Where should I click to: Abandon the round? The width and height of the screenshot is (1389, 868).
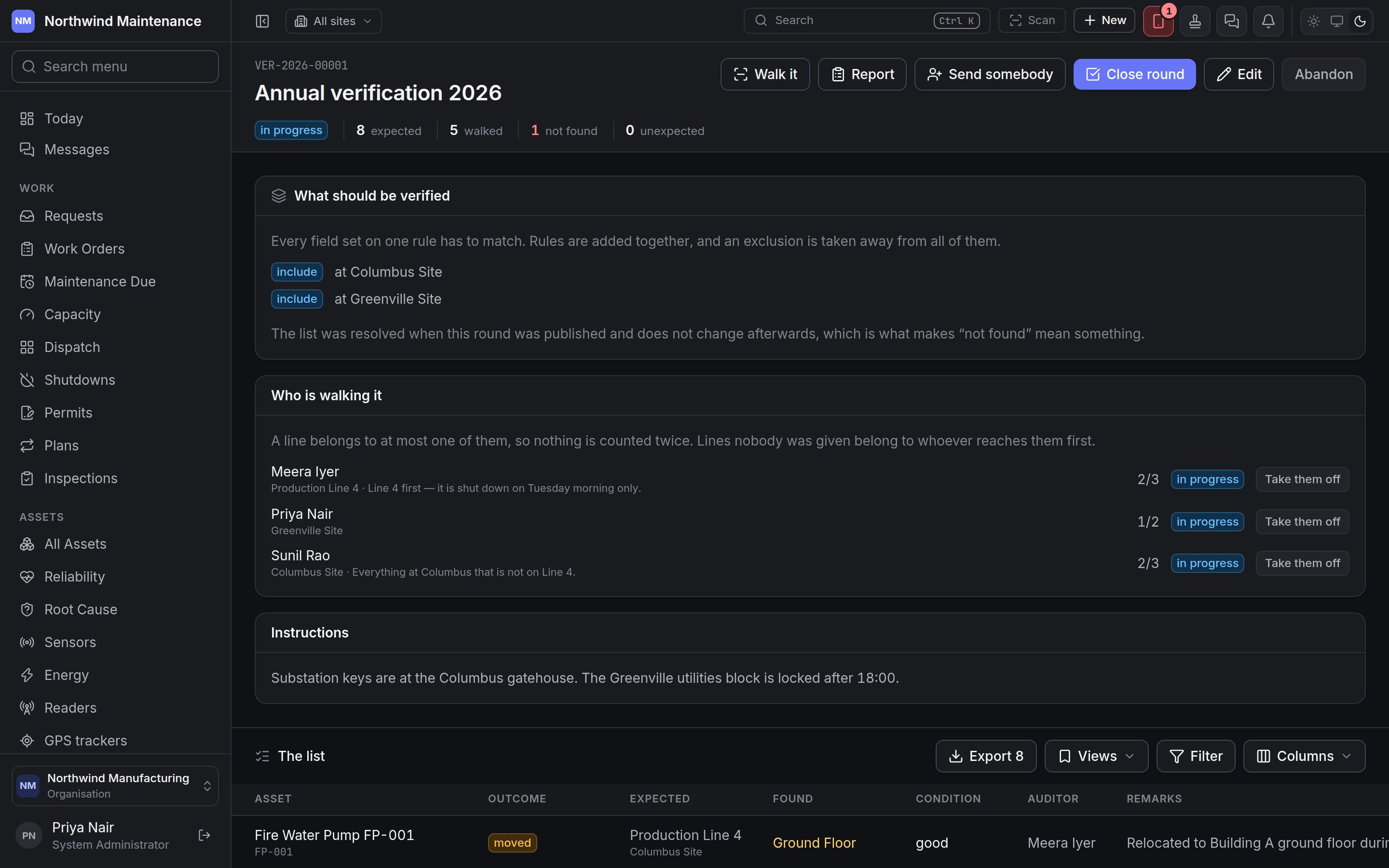[x=1323, y=74]
